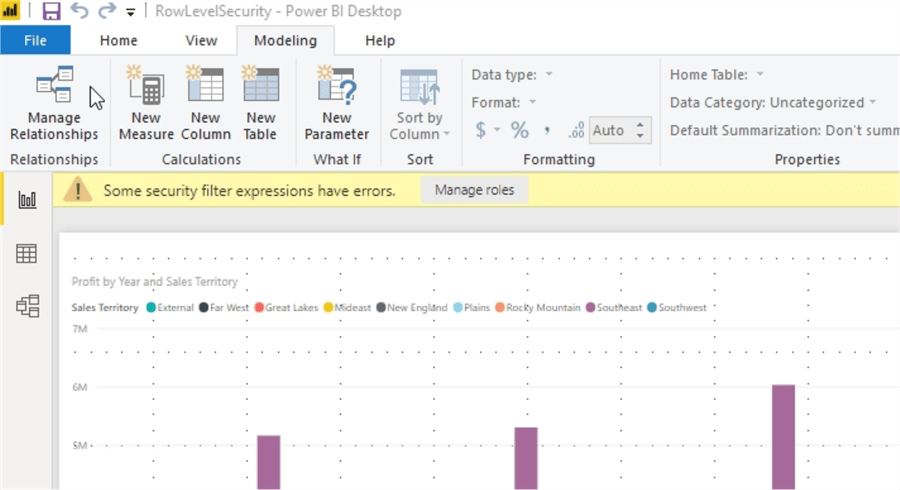
Task: Select the tallest purple Southeast bar
Action: point(783,437)
